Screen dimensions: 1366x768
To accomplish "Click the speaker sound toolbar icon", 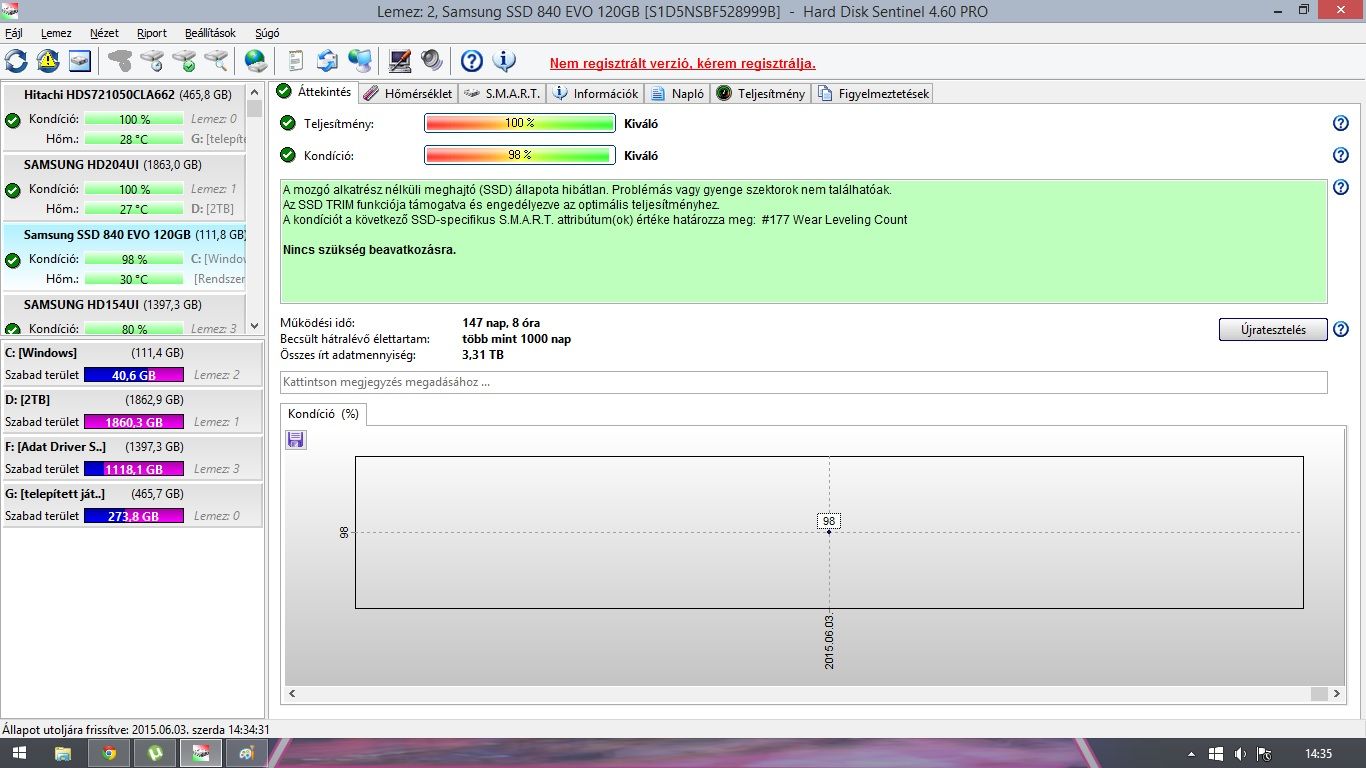I will coord(432,61).
